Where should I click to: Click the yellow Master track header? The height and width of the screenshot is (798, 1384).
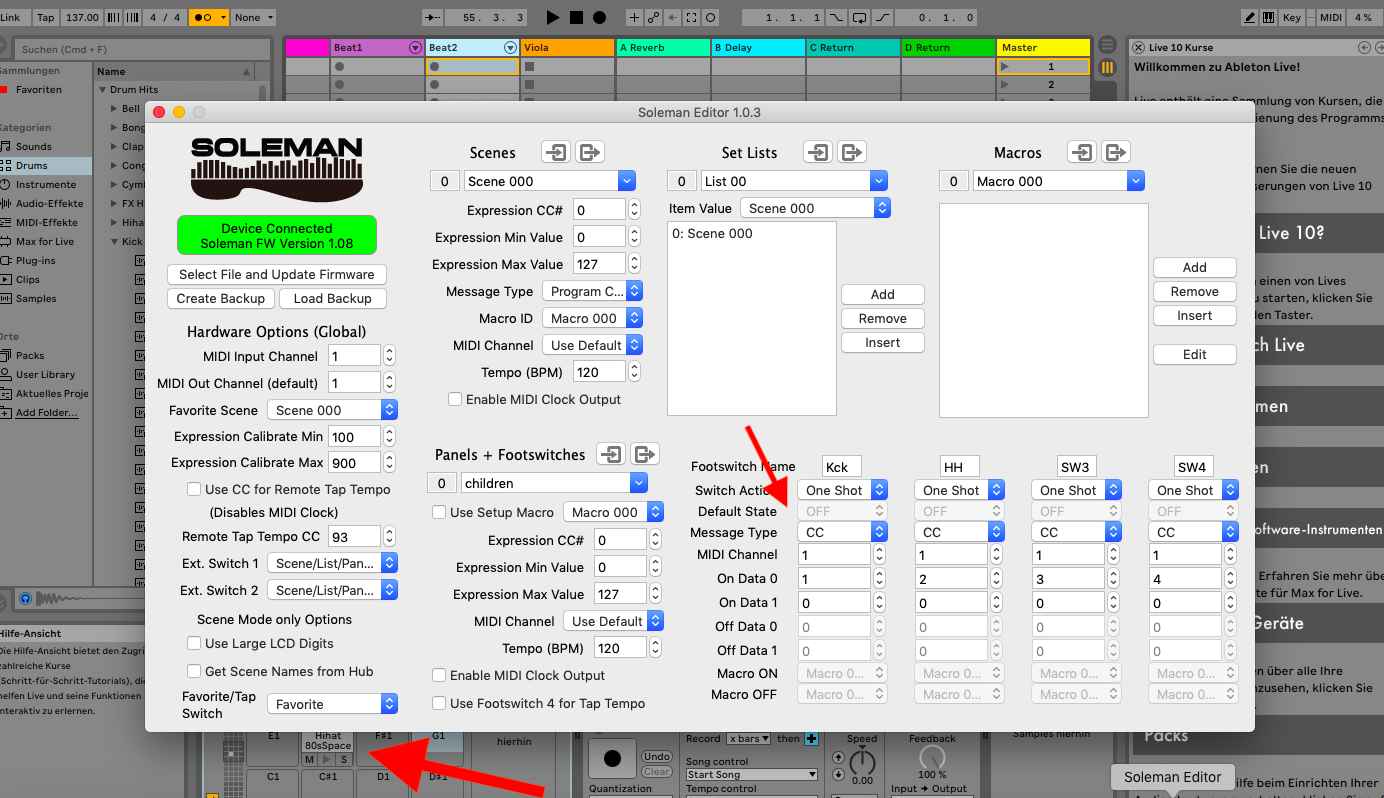tap(1043, 48)
